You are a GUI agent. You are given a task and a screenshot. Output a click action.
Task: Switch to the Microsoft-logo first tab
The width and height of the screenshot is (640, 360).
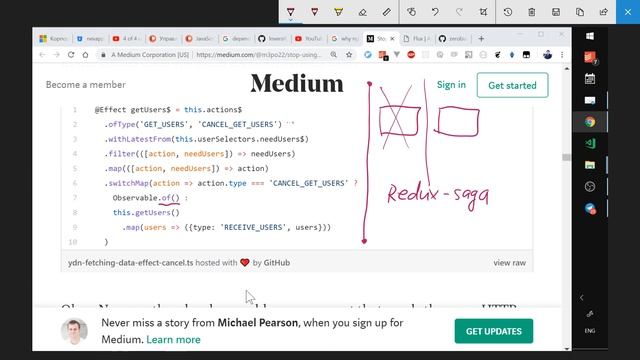[54, 39]
